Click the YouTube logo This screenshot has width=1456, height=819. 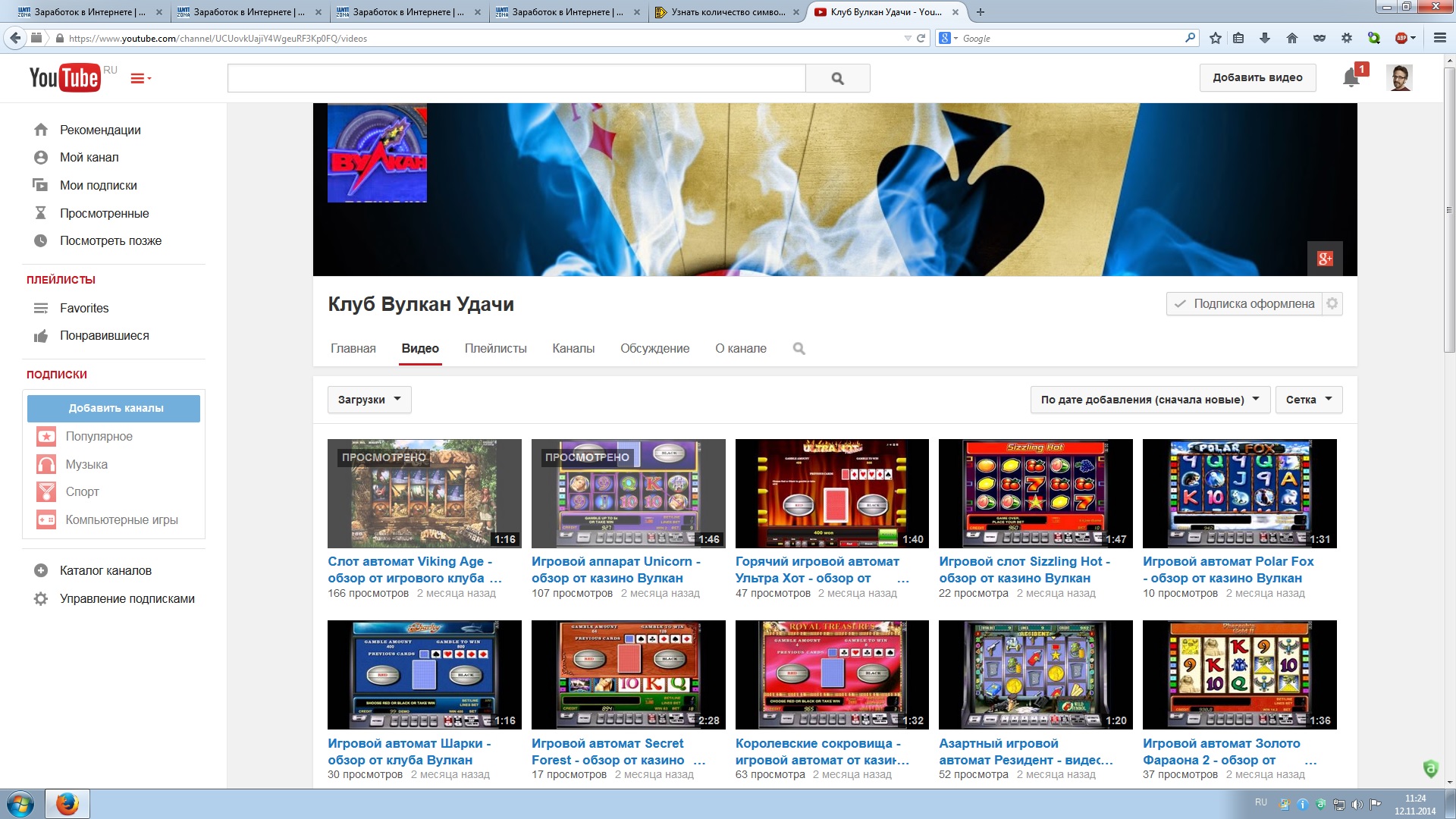coord(65,77)
